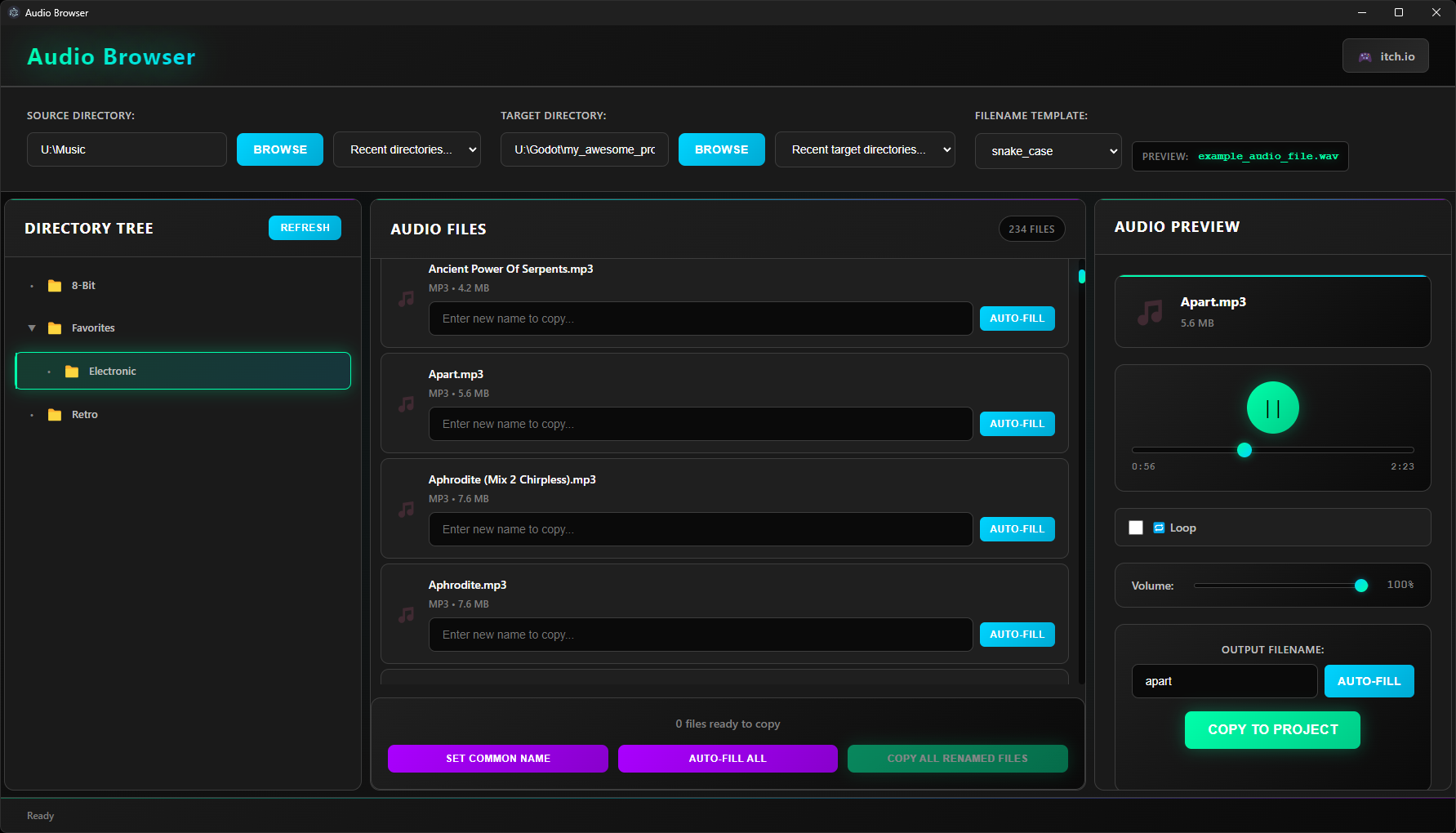
Task: Minimize the Audio Browser window
Action: [1362, 12]
